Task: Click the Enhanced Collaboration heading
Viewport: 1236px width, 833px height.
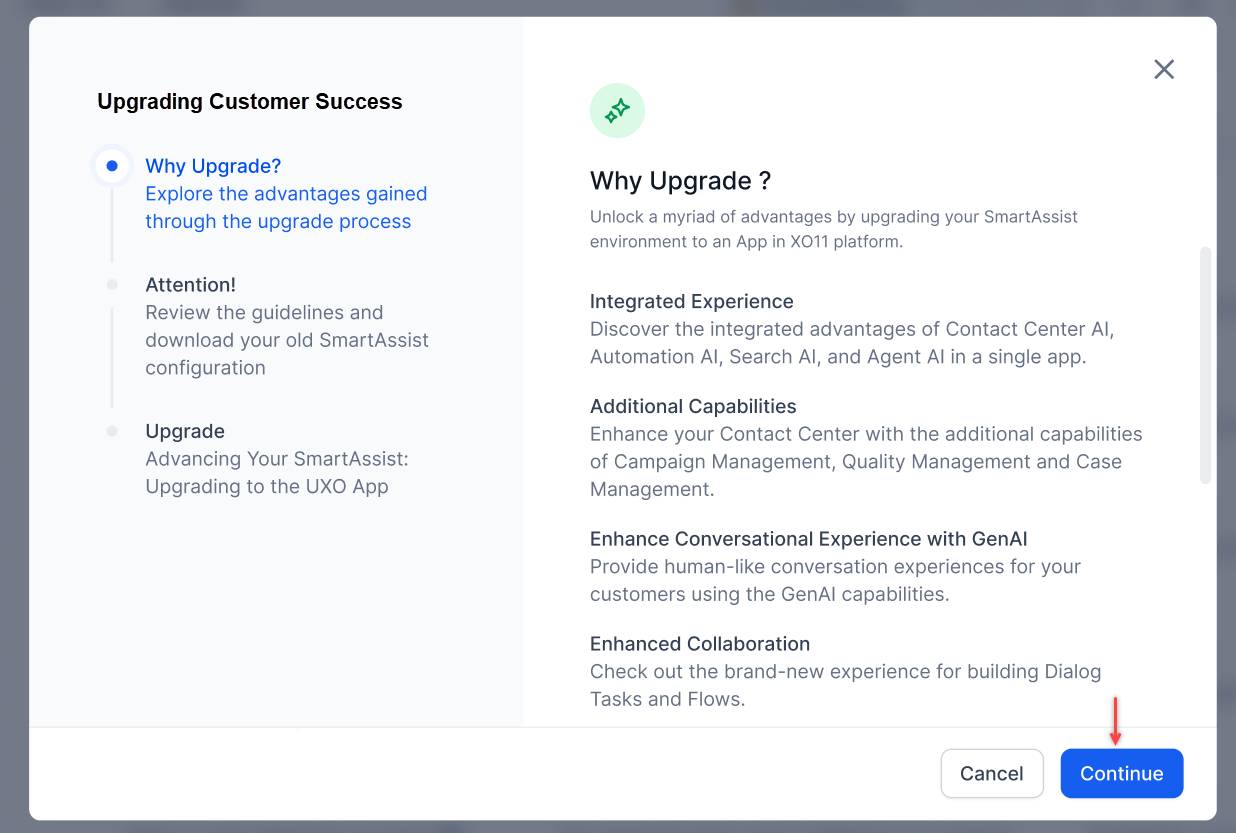Action: [x=700, y=643]
